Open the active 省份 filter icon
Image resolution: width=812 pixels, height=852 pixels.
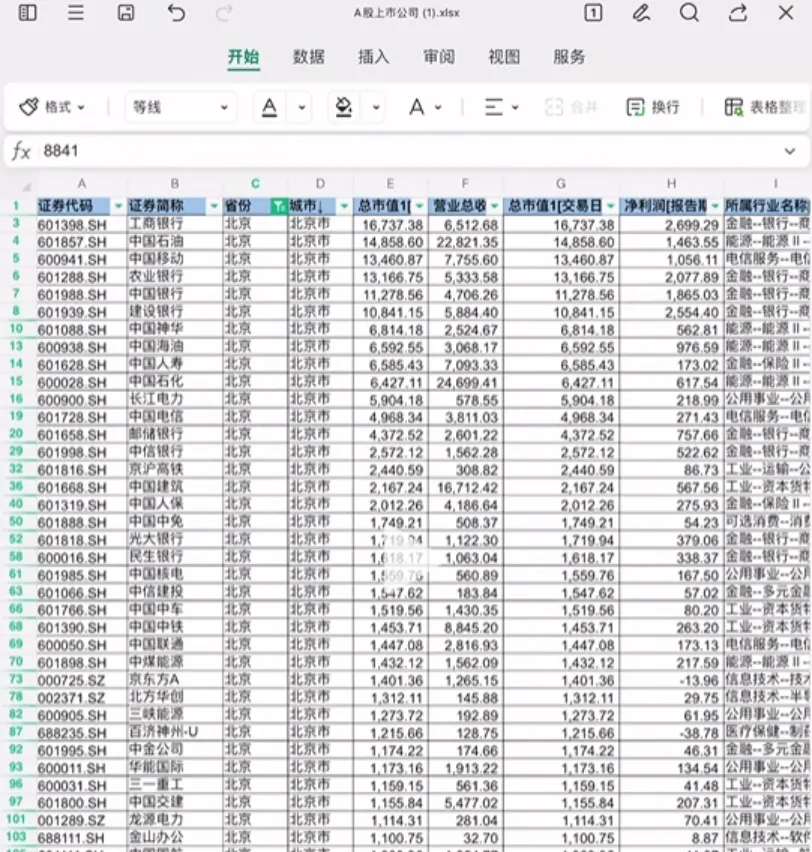pos(279,206)
